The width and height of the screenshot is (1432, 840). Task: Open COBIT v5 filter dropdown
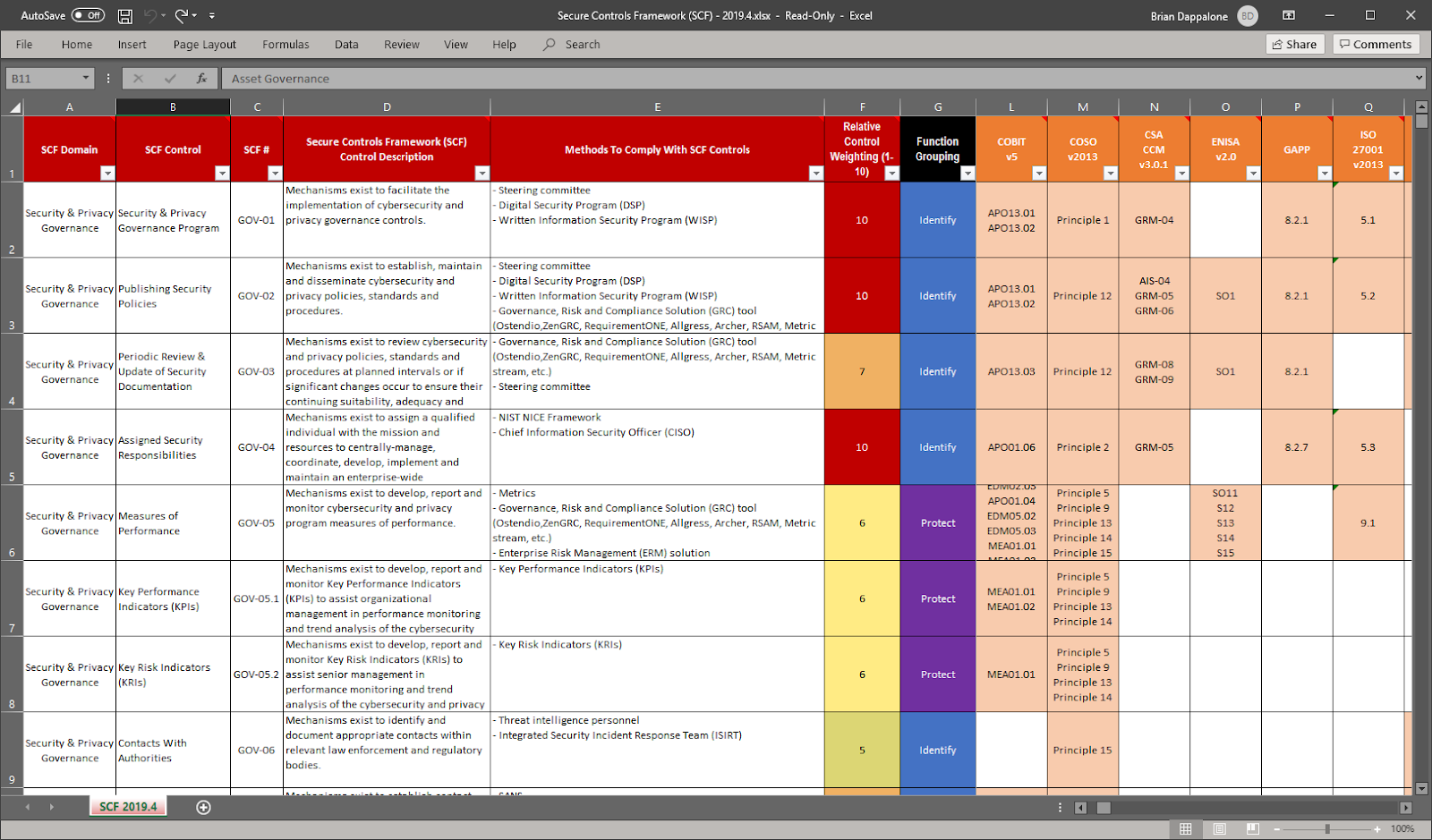coord(1038,174)
